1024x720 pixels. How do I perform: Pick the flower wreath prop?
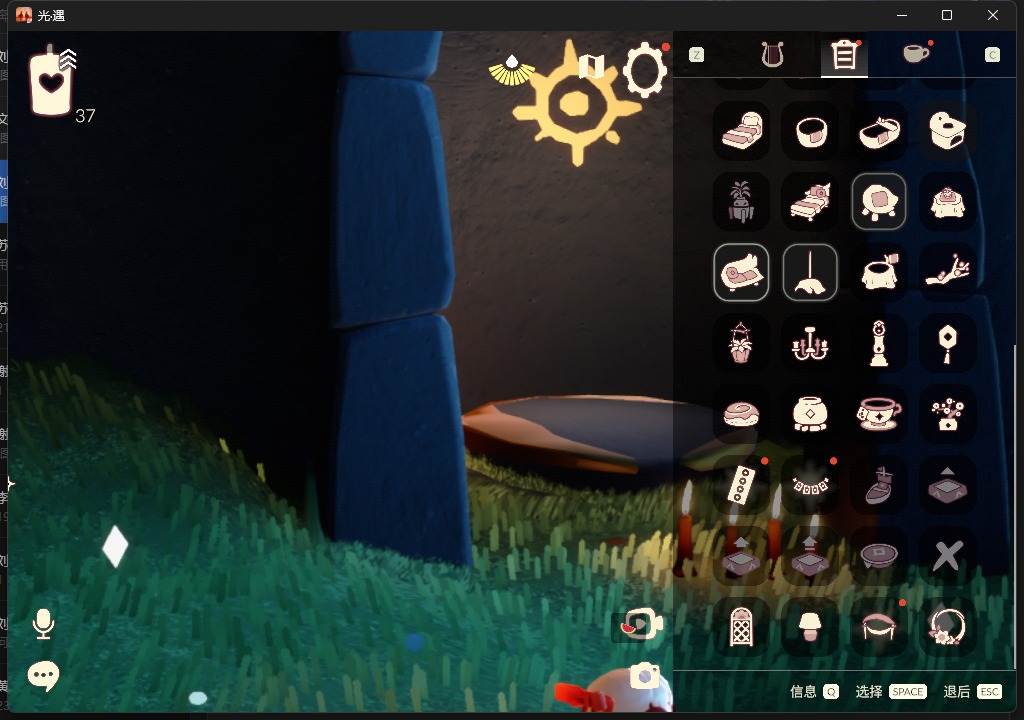click(947, 627)
